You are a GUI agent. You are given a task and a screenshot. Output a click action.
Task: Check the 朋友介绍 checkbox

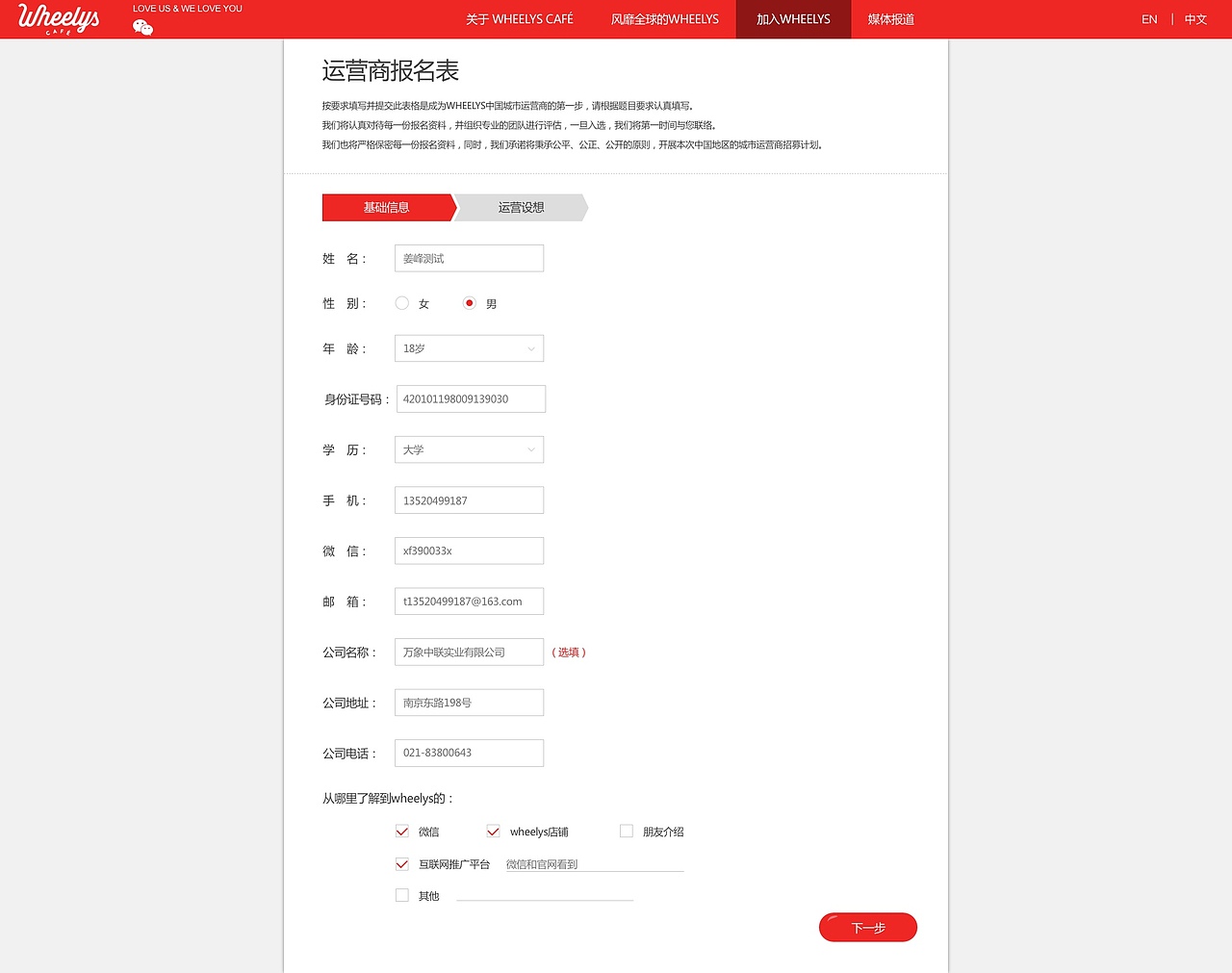626,831
